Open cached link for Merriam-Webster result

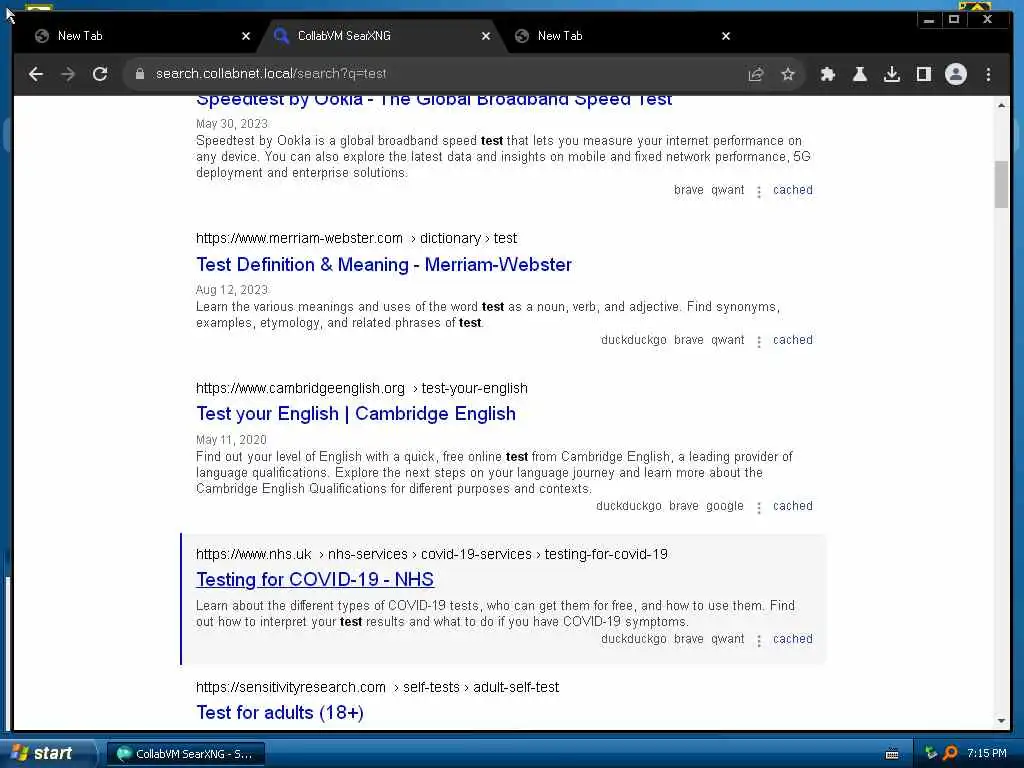[793, 340]
